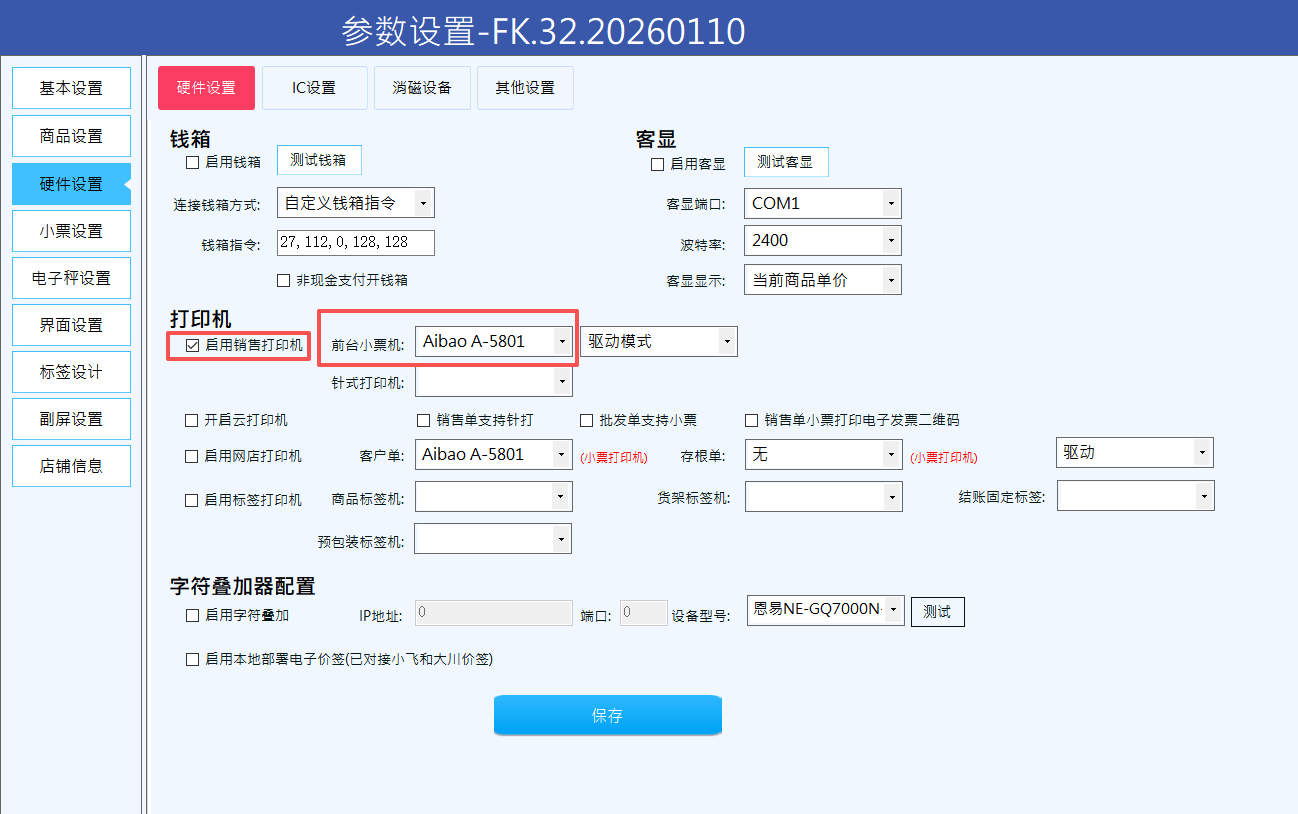Click the 保存 save button

coord(607,715)
